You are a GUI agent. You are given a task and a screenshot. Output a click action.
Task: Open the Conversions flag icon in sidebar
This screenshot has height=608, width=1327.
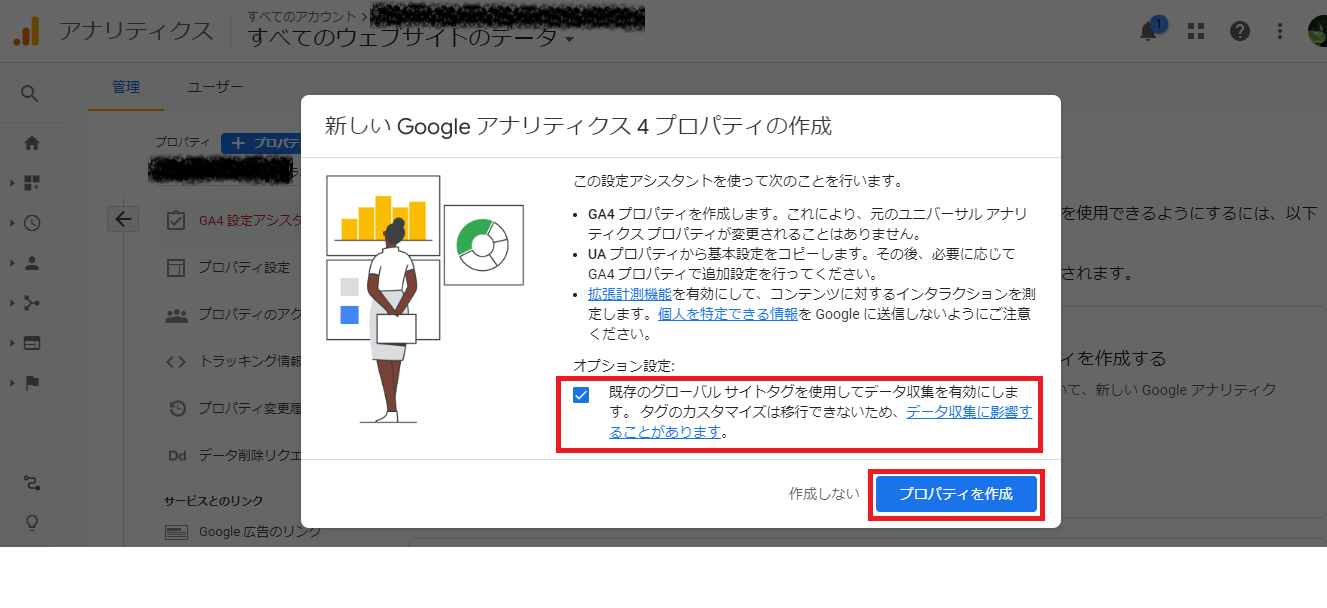[x=31, y=383]
